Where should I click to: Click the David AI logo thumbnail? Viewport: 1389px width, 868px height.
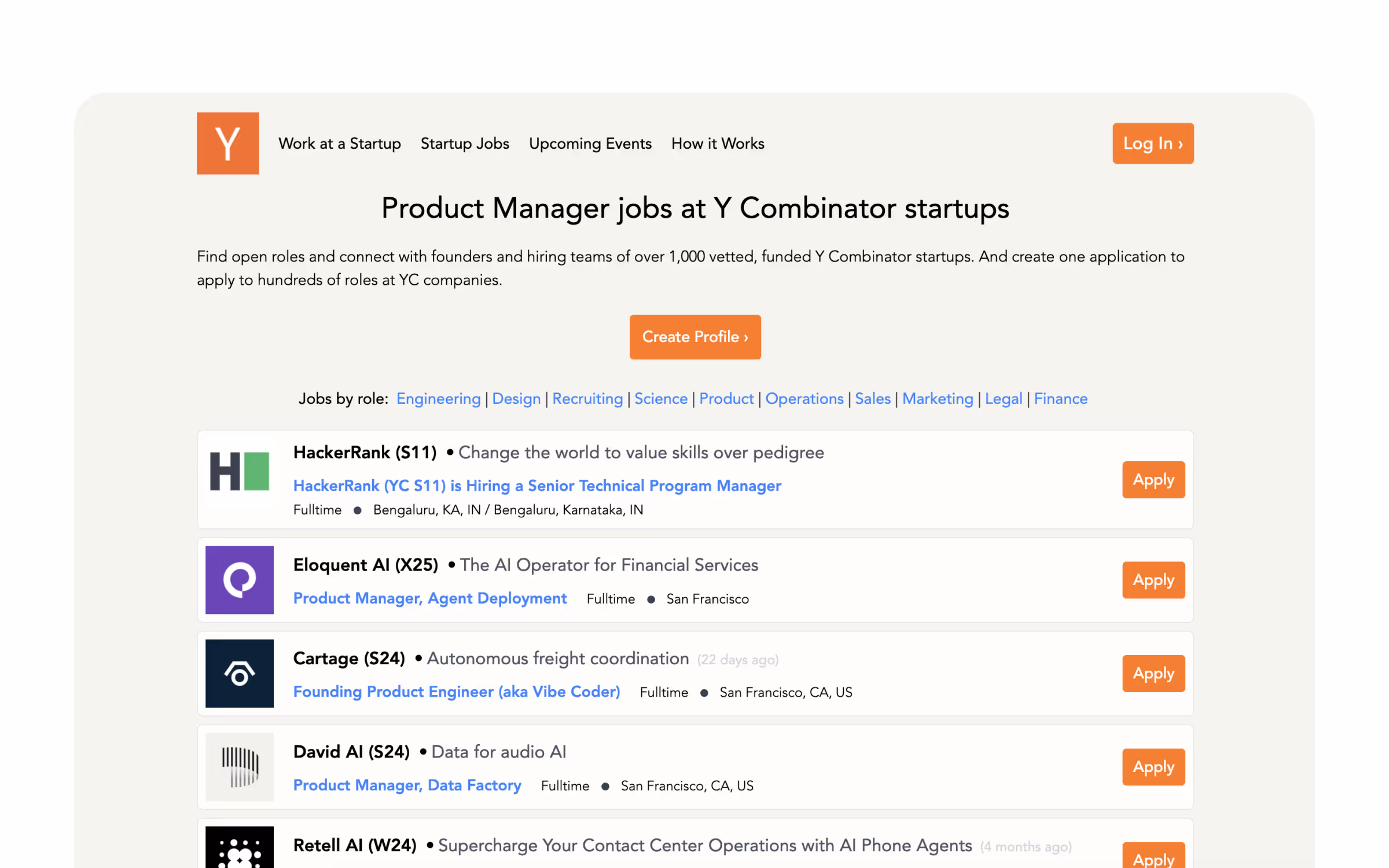(239, 767)
